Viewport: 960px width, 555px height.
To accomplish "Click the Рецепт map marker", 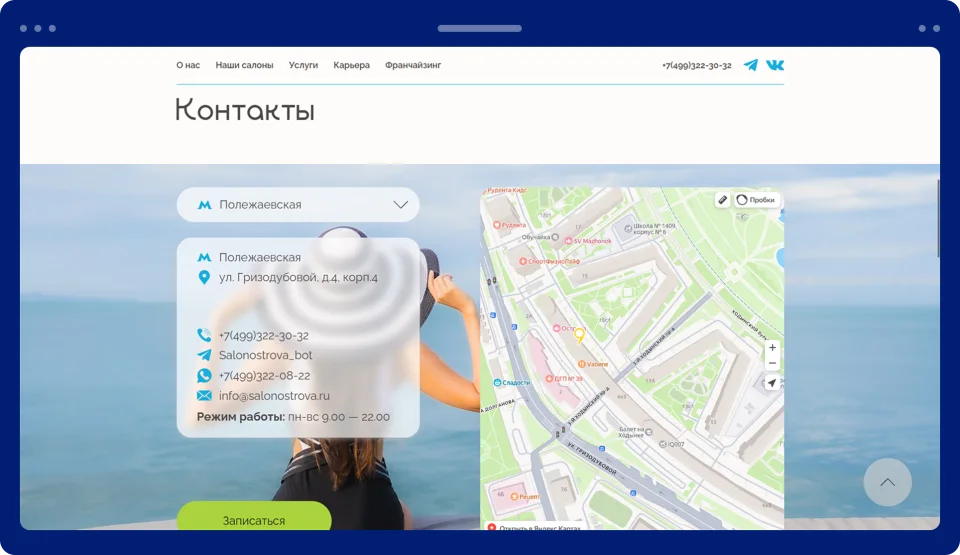I will coord(525,496).
